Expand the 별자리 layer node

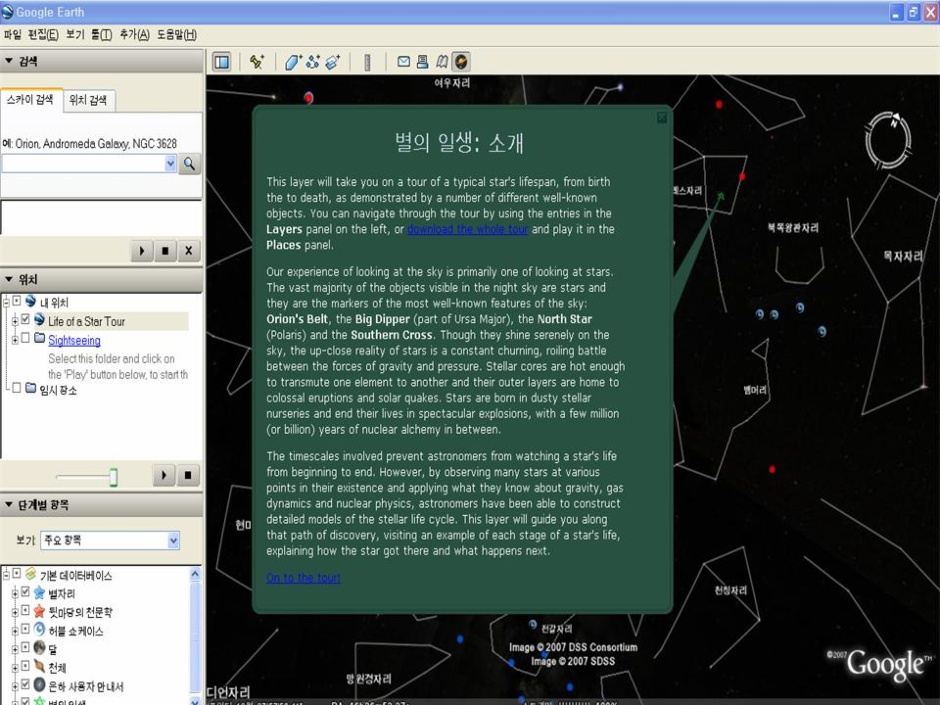click(14, 593)
